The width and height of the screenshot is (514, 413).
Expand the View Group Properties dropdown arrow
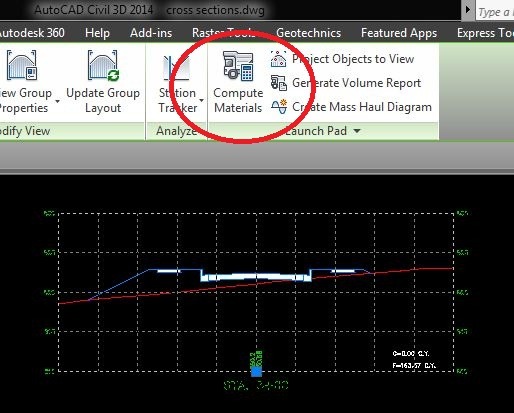pos(57,101)
